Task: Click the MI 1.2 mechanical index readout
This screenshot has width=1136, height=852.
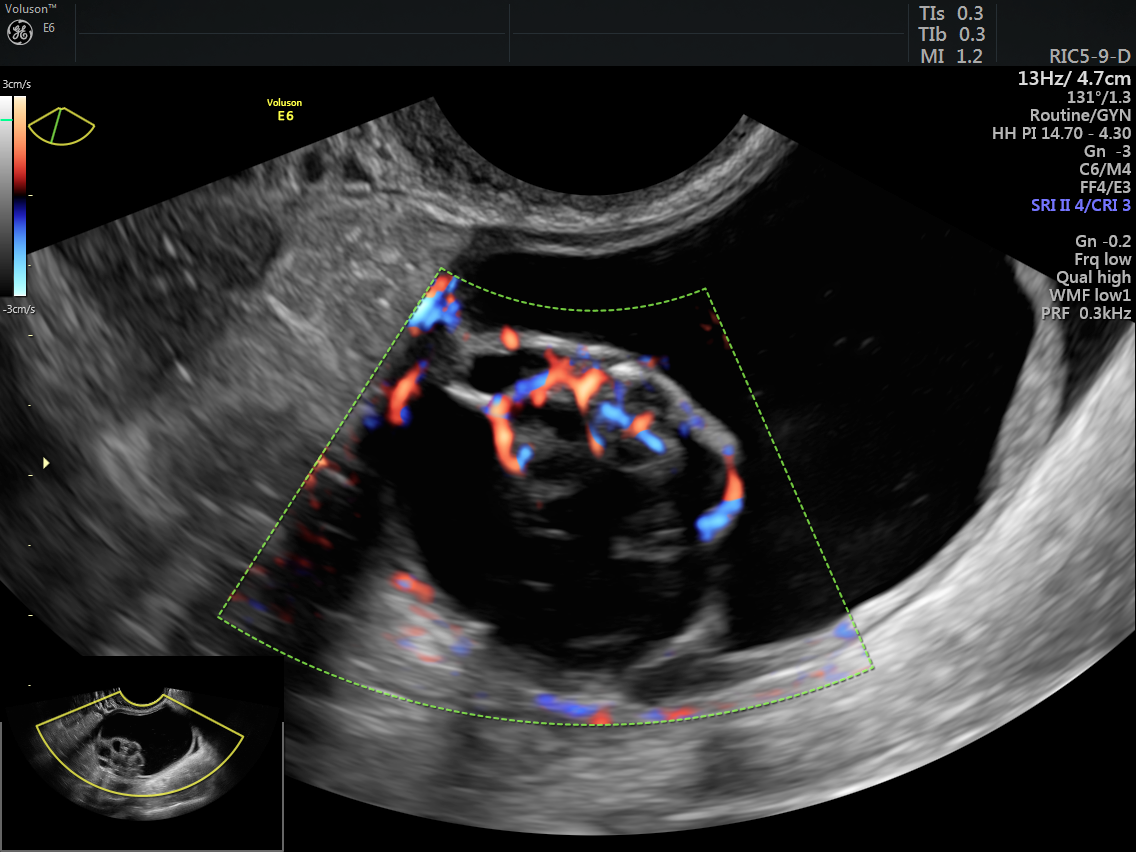Action: 950,56
